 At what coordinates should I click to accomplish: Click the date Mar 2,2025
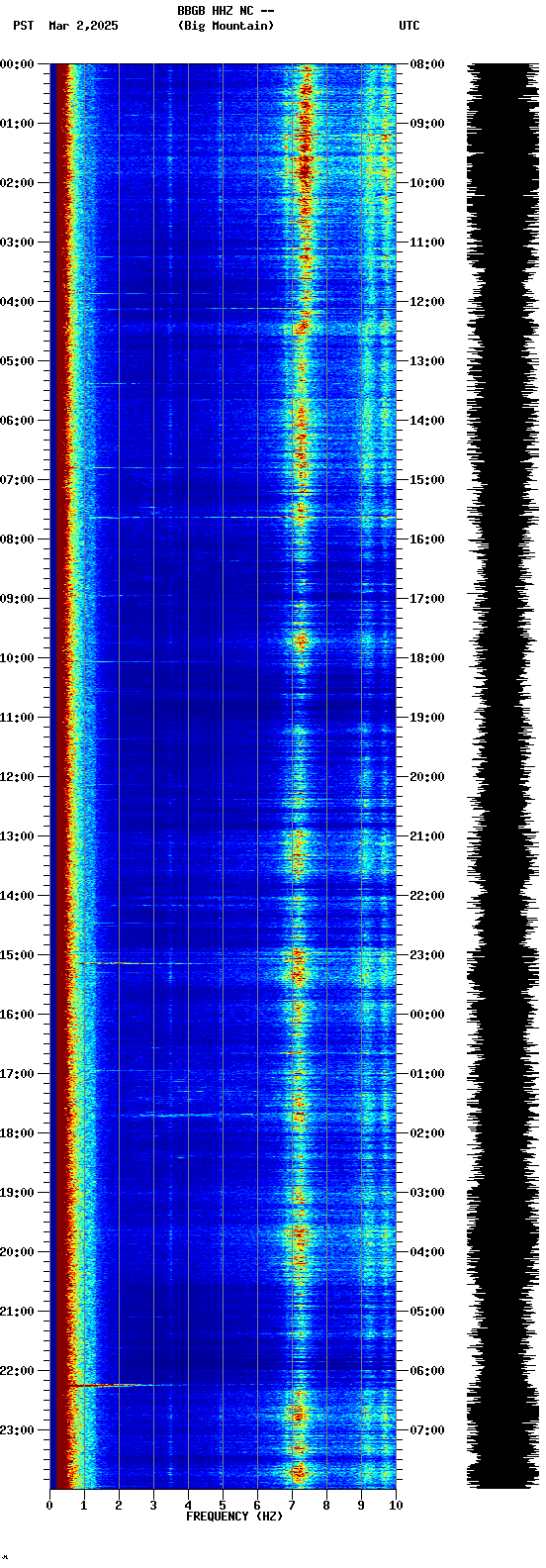(x=83, y=26)
